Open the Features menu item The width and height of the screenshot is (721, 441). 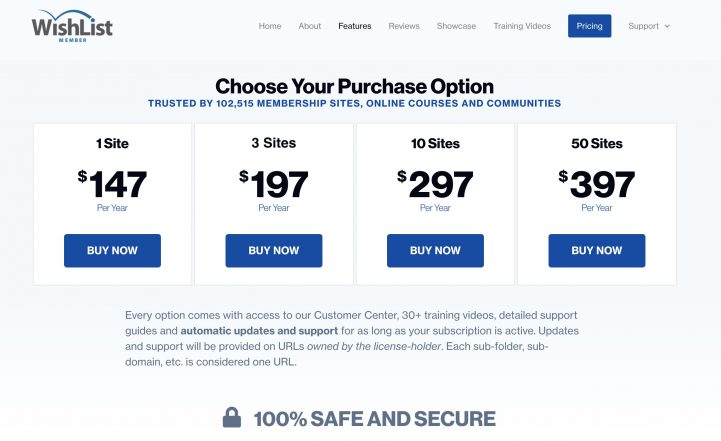(355, 26)
